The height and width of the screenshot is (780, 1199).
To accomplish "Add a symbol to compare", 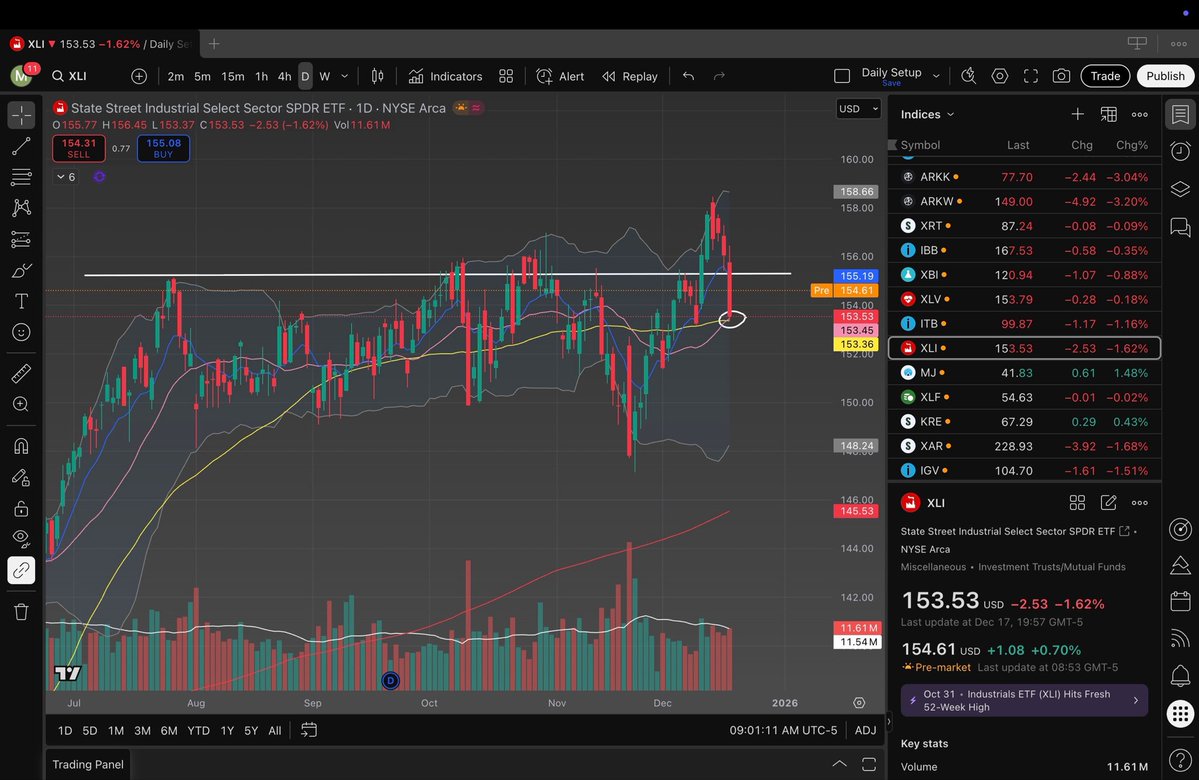I will 138,76.
